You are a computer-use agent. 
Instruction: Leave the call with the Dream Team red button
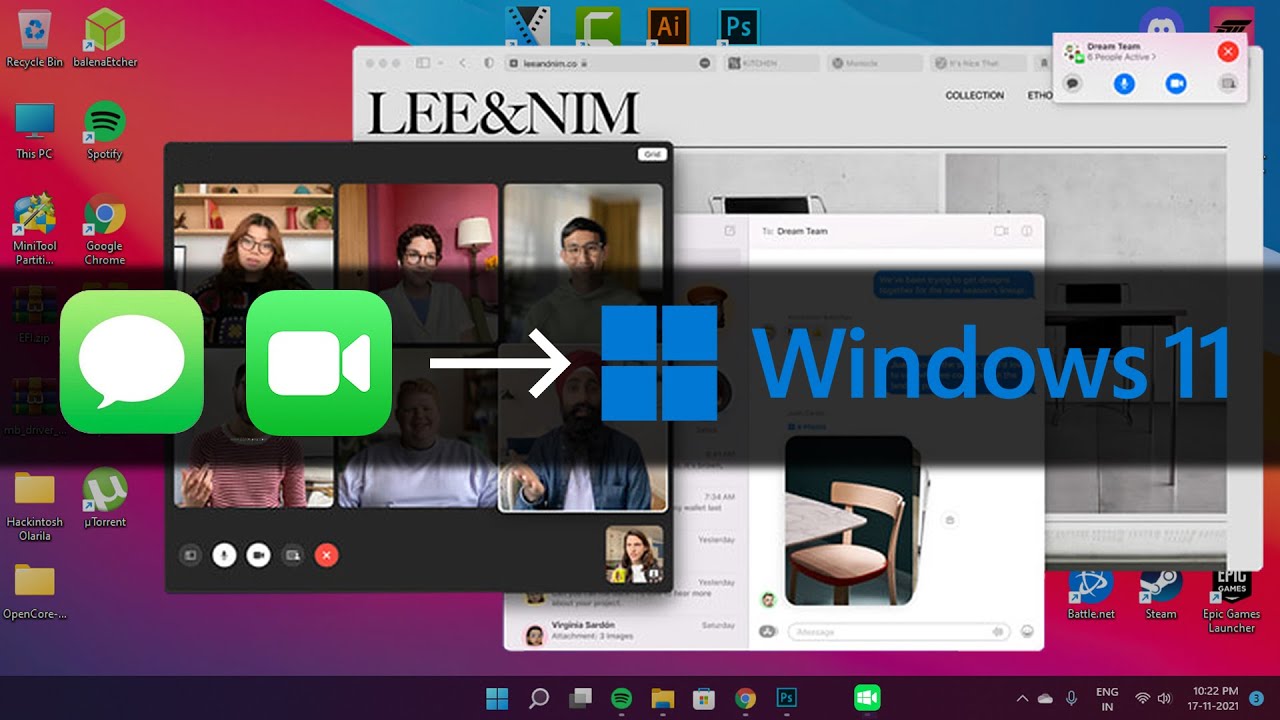[x=1228, y=52]
